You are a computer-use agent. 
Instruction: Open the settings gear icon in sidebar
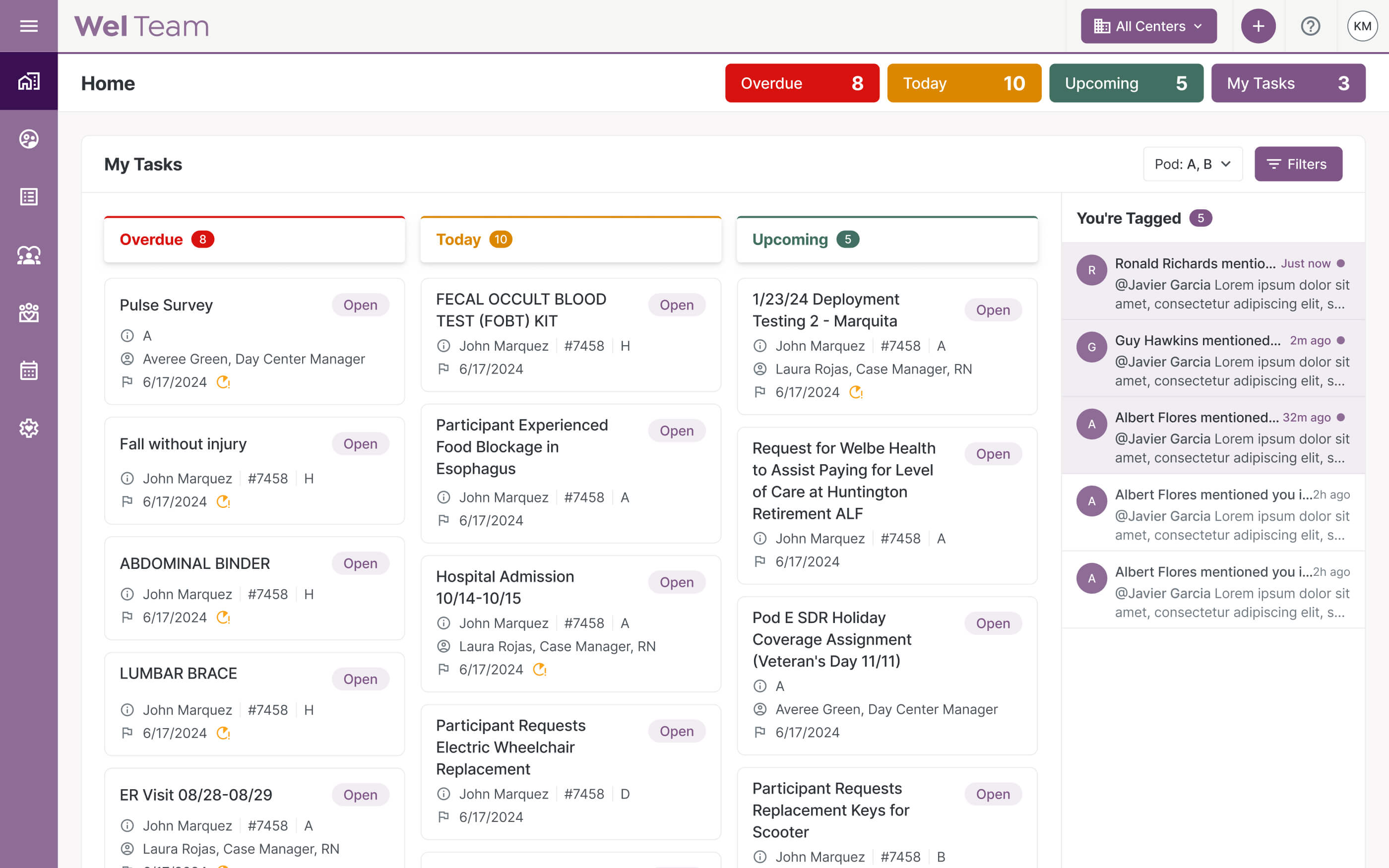29,428
